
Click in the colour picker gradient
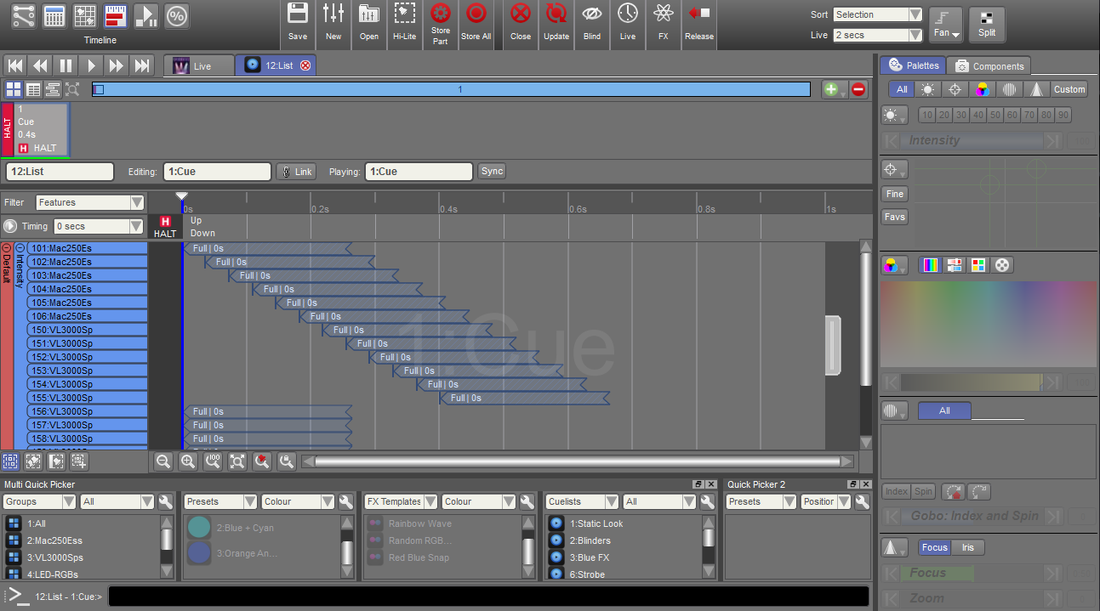988,324
